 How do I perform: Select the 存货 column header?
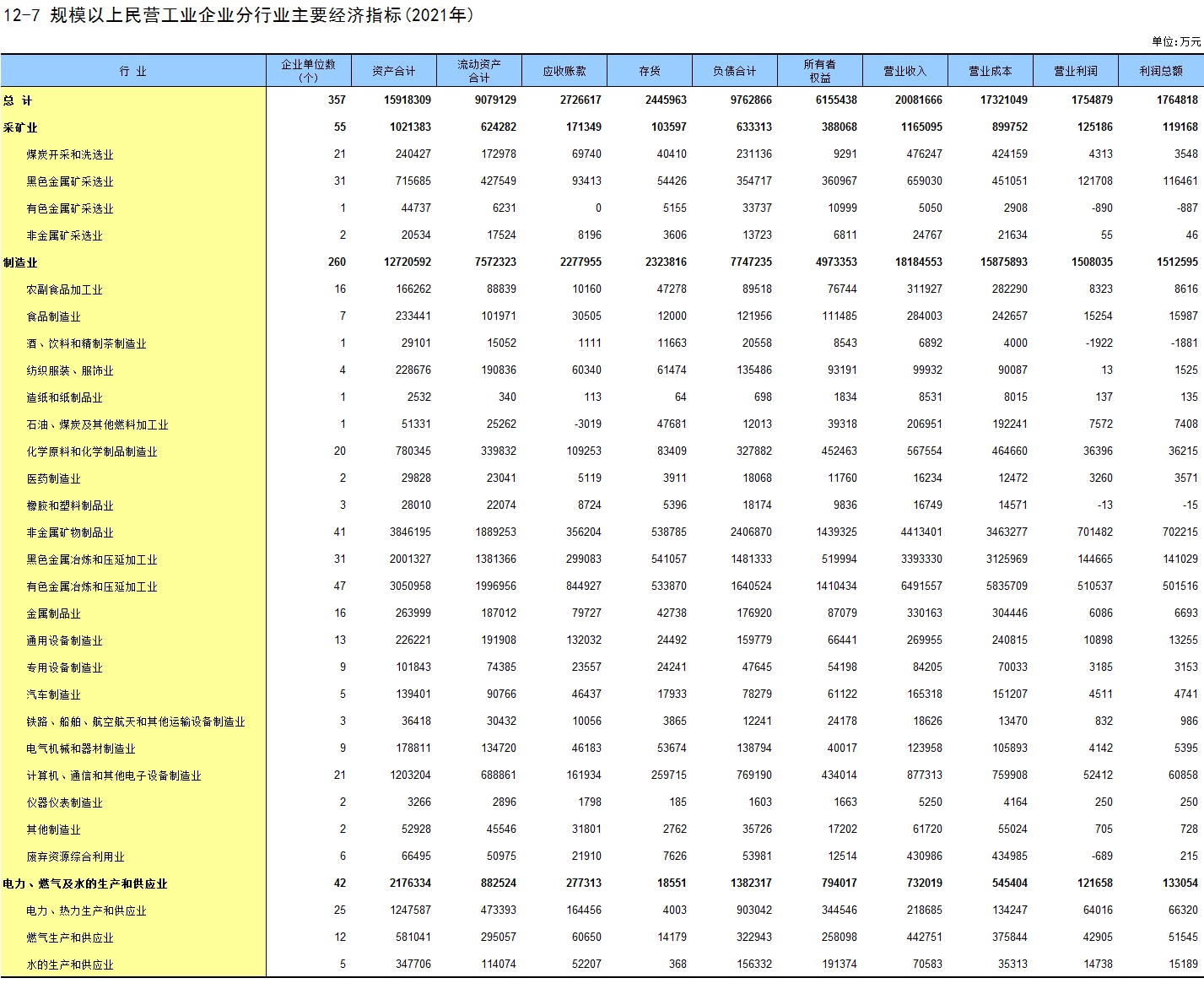(650, 71)
